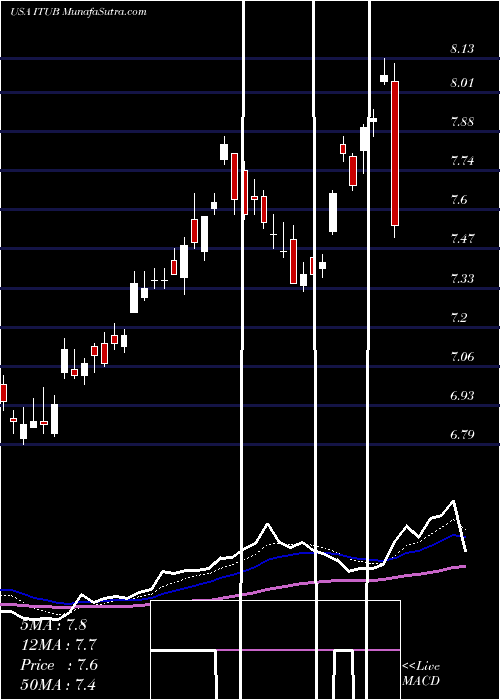
Task: Click the 8.01 price level label
Action: 462,83
